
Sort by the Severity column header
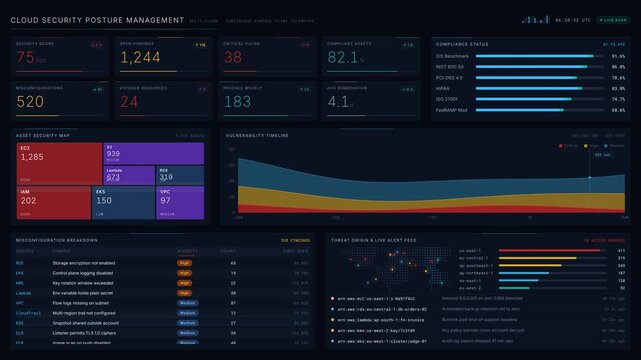(187, 251)
